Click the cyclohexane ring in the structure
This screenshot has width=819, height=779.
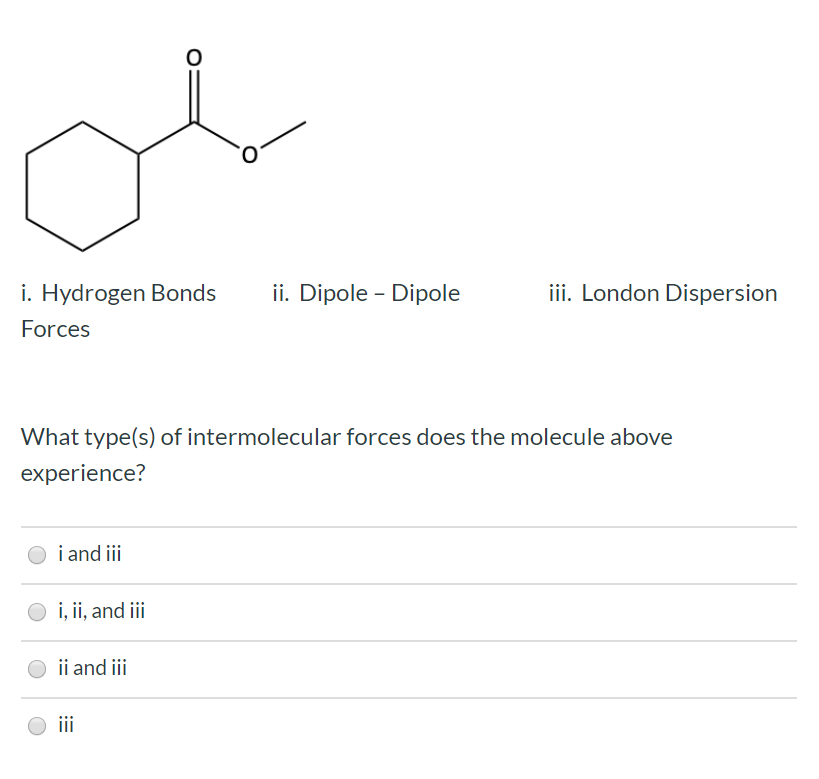[80, 185]
